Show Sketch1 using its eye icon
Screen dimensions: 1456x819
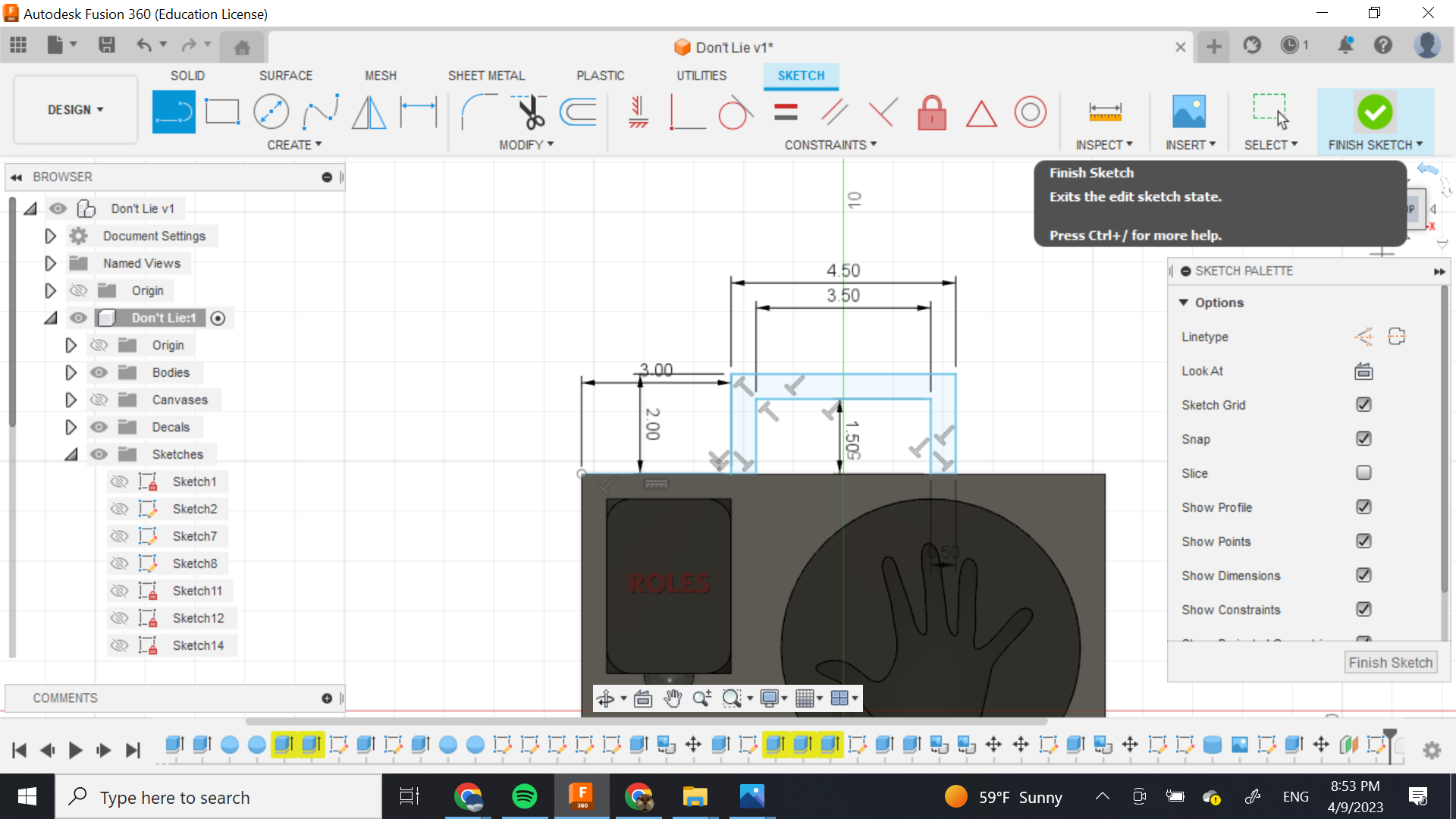(x=119, y=482)
